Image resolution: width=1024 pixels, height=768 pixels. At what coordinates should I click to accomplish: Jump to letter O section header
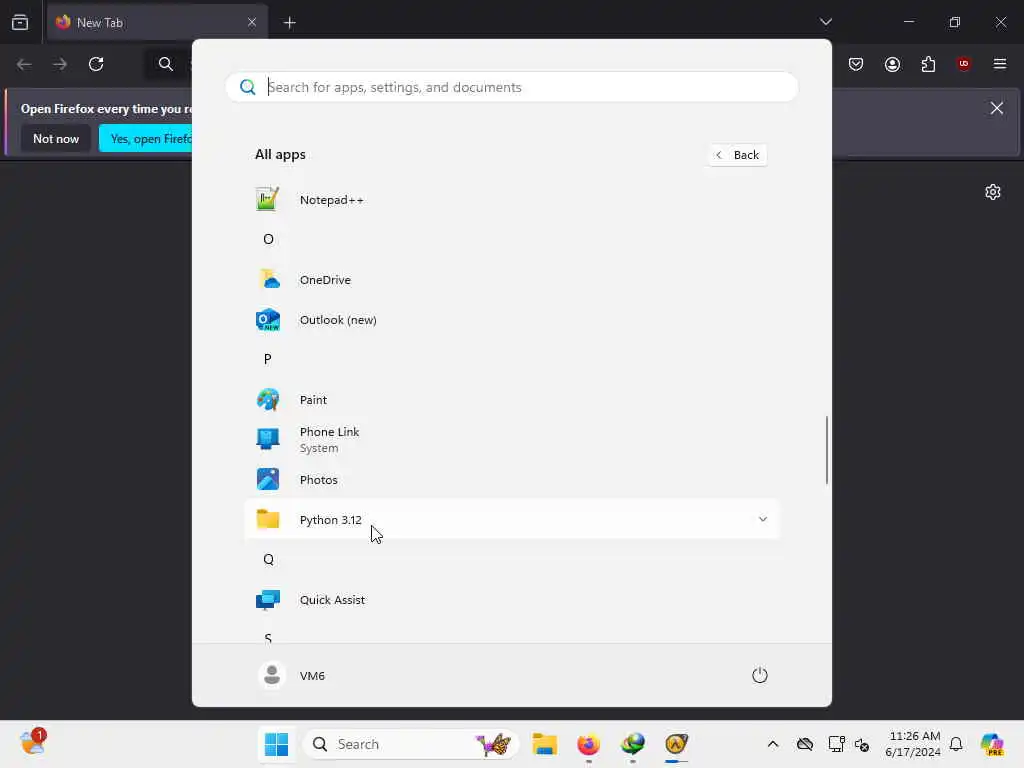(x=268, y=239)
